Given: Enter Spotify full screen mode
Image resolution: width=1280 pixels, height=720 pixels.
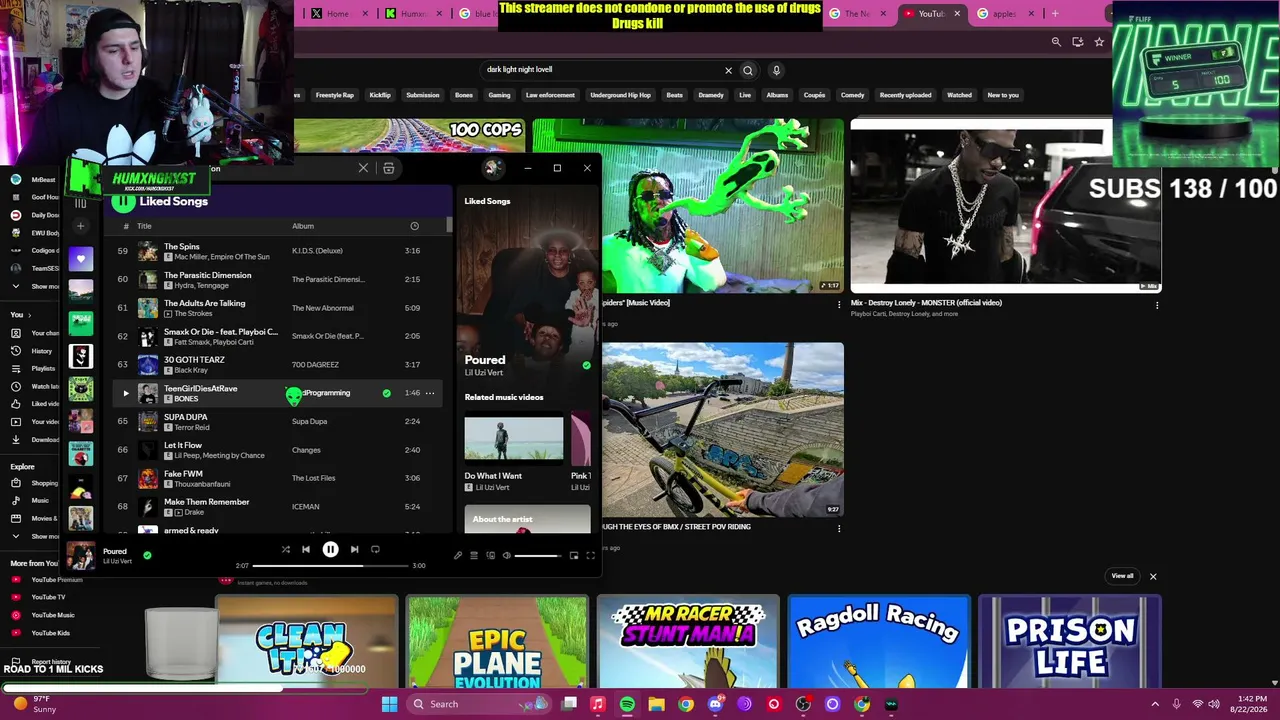Looking at the screenshot, I should (x=590, y=555).
